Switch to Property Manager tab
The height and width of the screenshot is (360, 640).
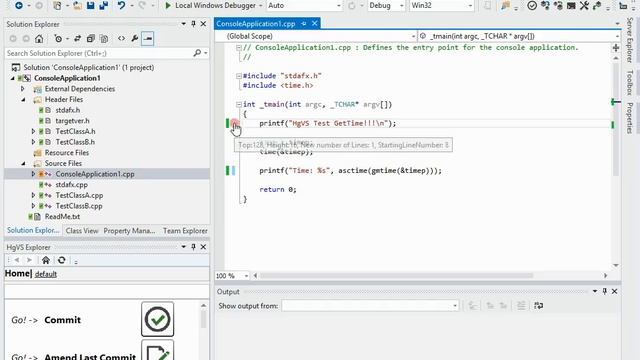pos(129,231)
